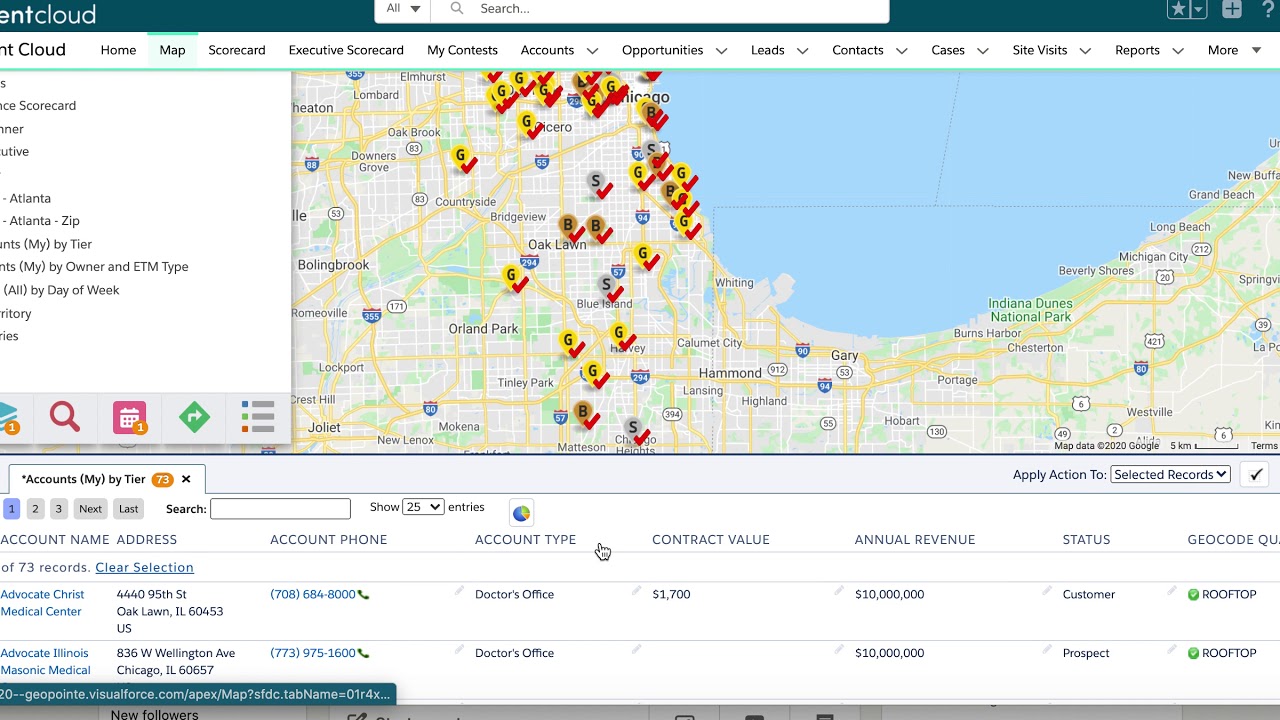Click the phone icon beside (708) 684-8000

(x=363, y=595)
